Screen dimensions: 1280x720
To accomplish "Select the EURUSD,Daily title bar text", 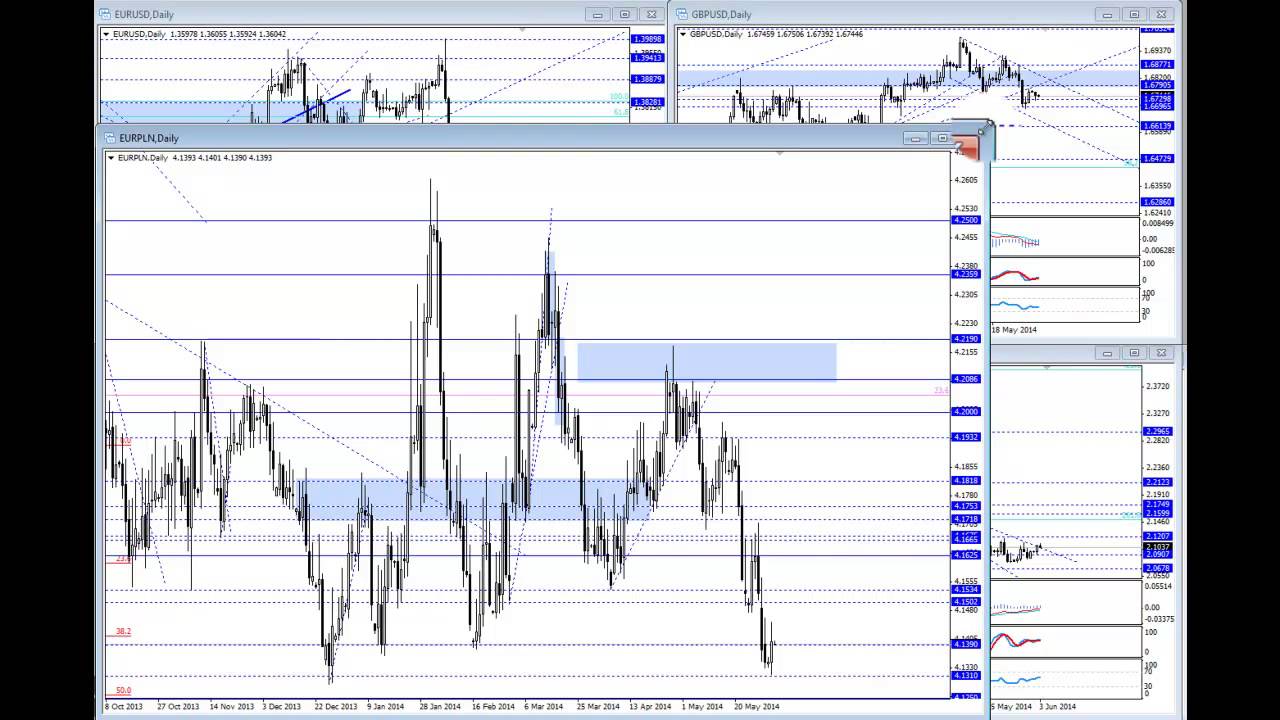I will coord(144,14).
